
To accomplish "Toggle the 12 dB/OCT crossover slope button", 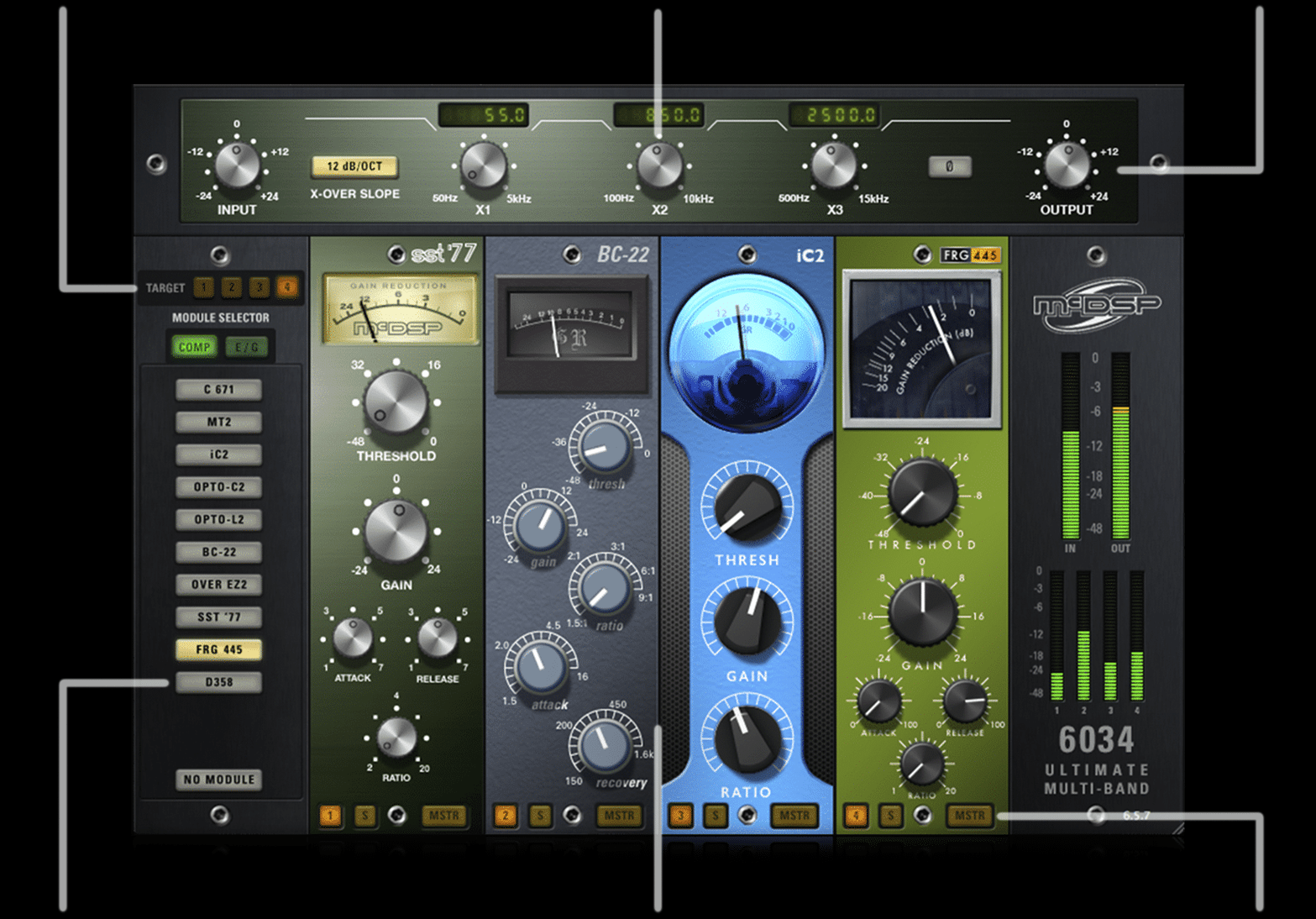I will click(354, 166).
